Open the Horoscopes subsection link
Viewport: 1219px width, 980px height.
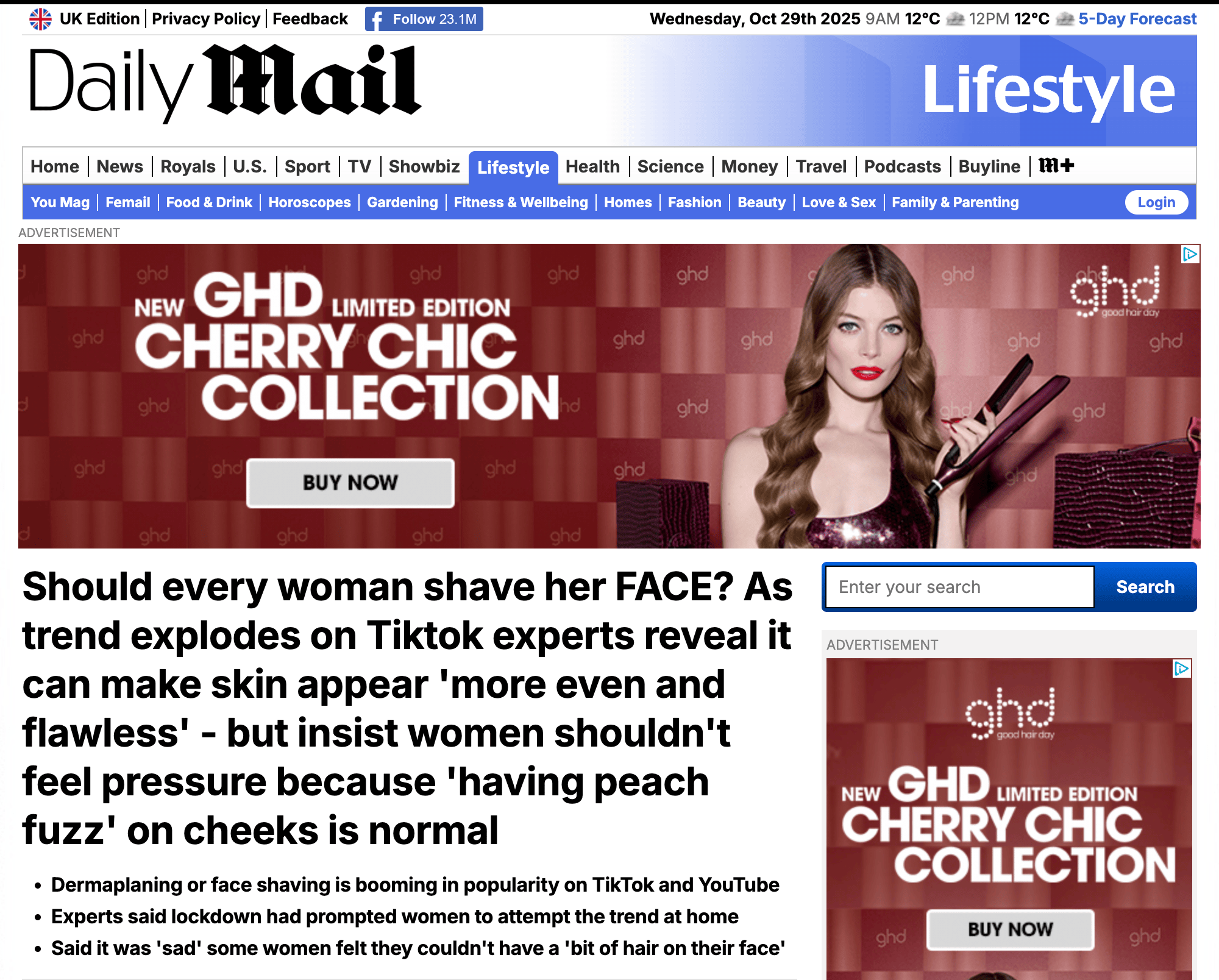(x=310, y=202)
